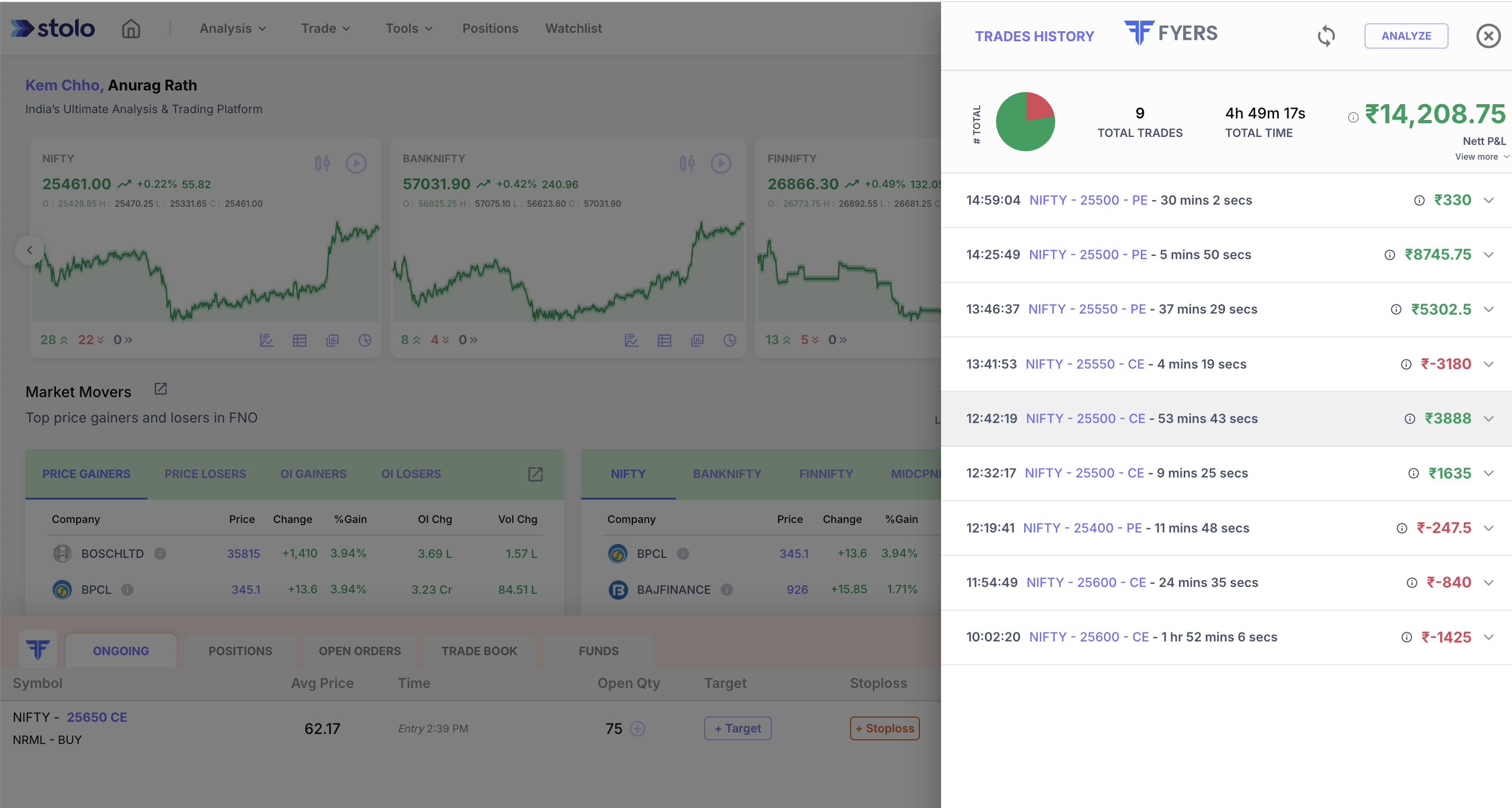Expand the 10:02:20 trade row chevron
Viewport: 1512px width, 808px height.
pos(1488,637)
